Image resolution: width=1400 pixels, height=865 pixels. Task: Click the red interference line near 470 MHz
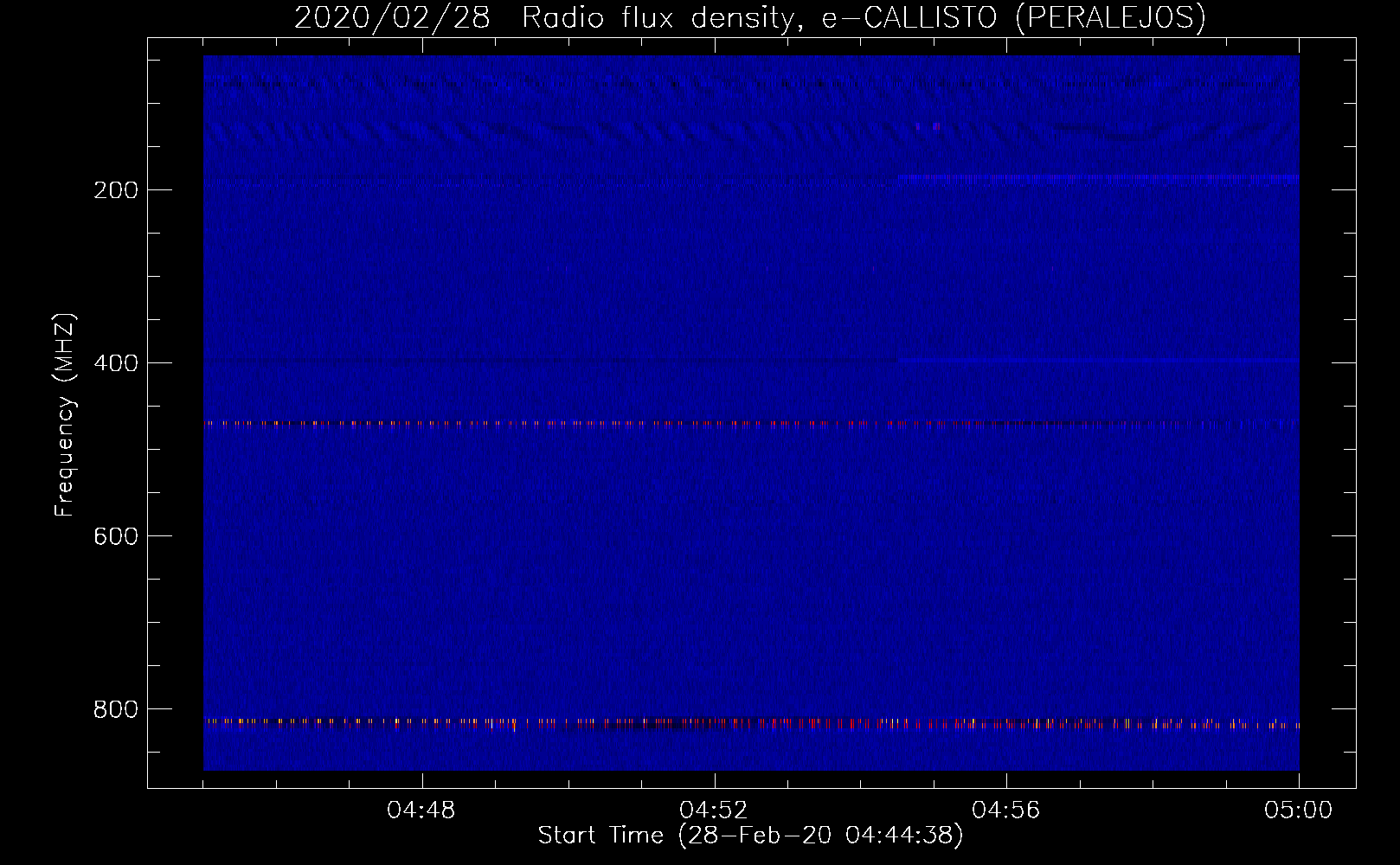(x=751, y=424)
